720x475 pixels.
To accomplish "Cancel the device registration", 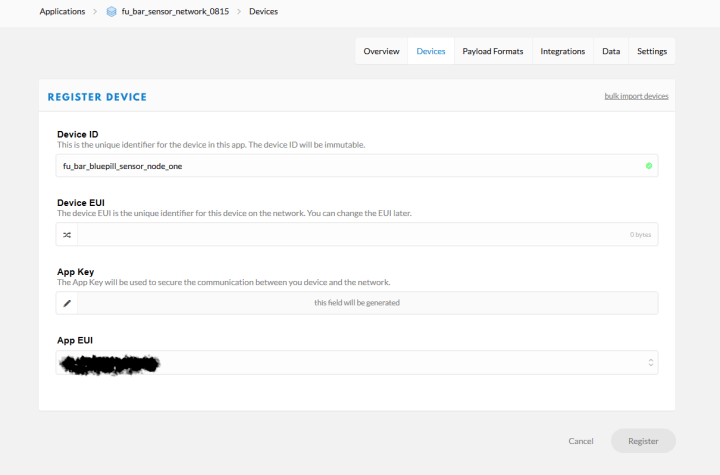I will [580, 441].
